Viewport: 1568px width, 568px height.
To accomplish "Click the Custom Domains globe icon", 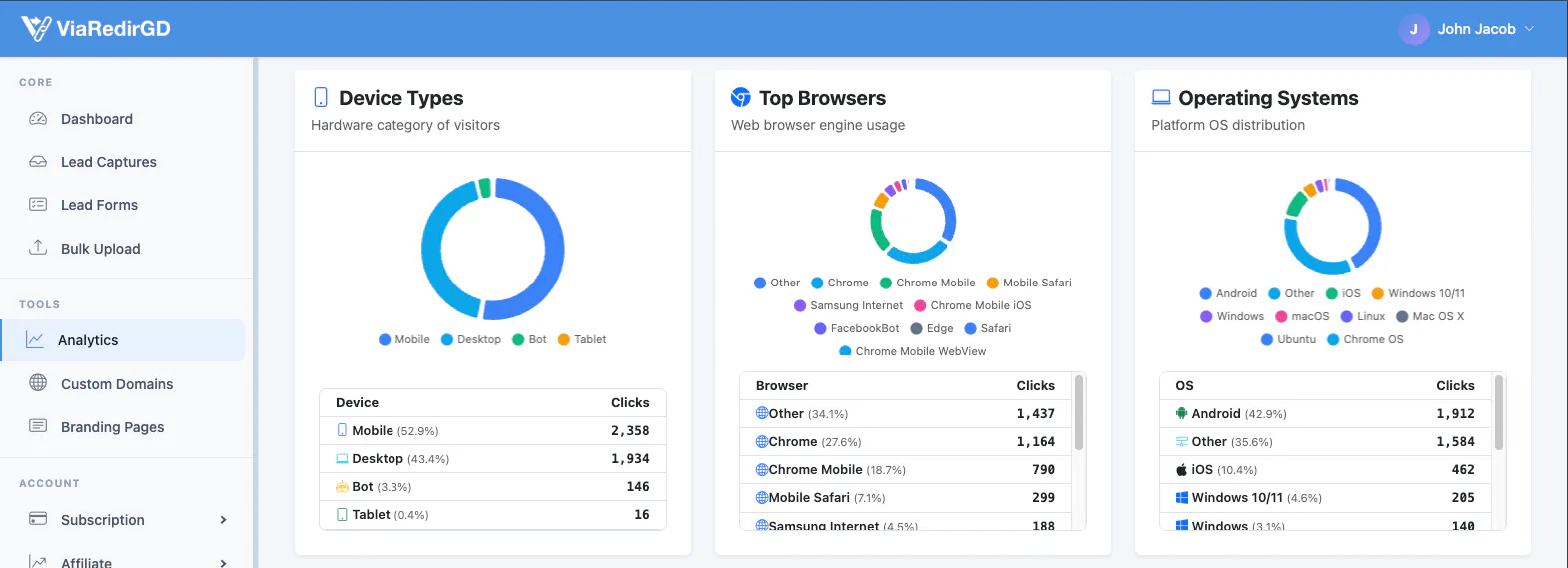I will click(38, 383).
